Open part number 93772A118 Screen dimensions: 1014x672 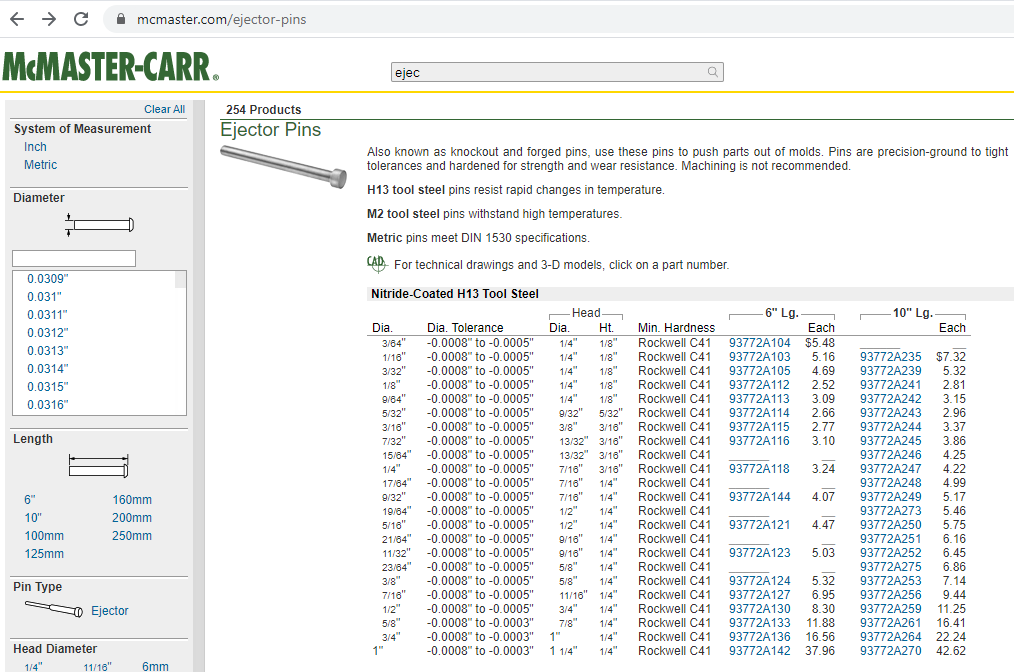point(760,469)
